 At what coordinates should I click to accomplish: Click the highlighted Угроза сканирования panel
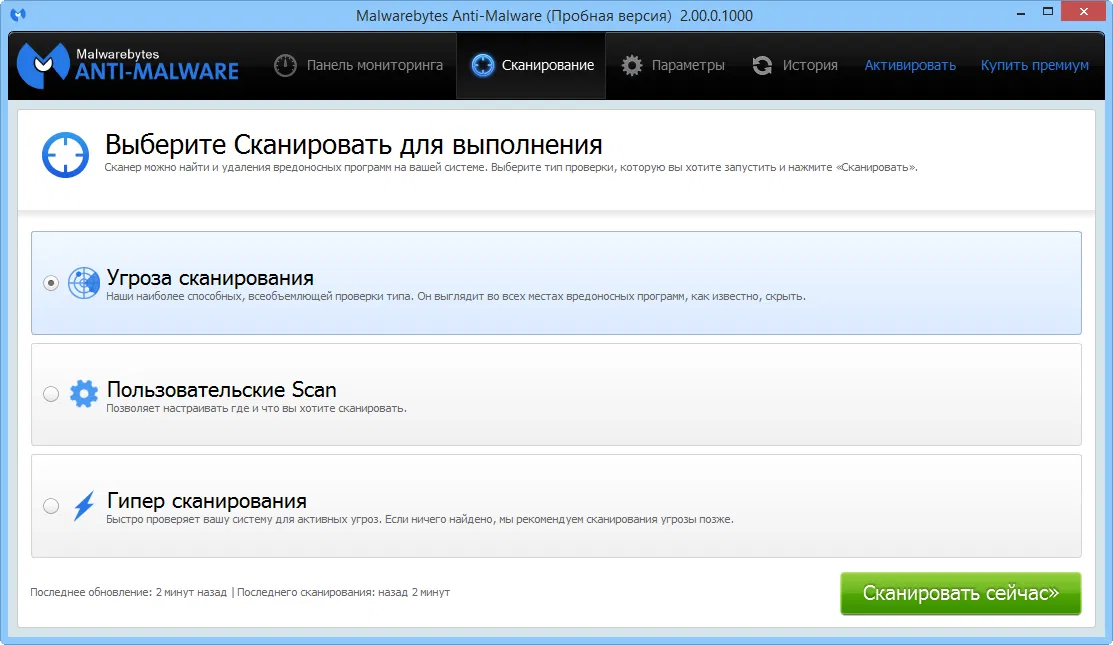click(x=556, y=283)
